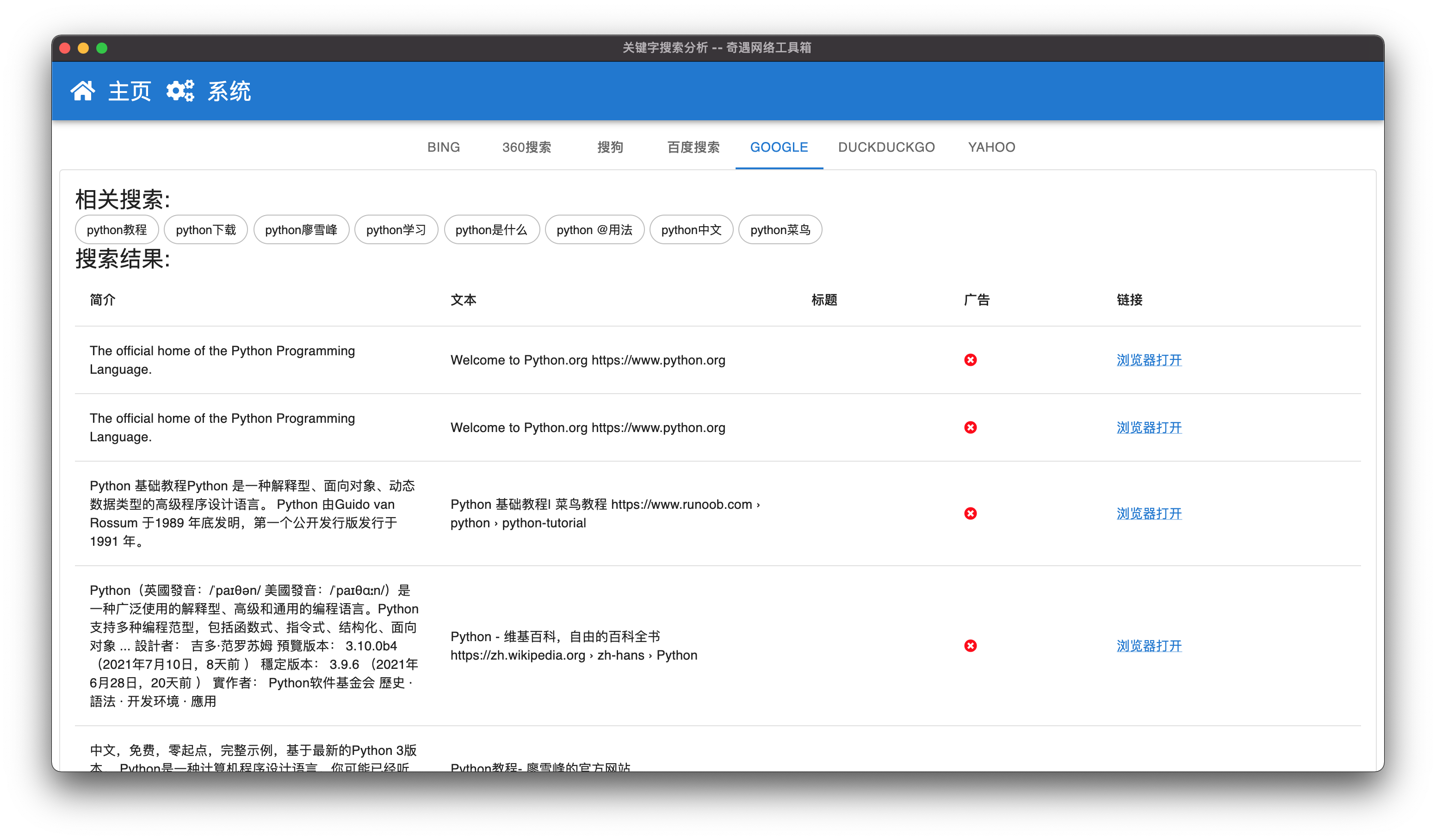Click the python教程 related search chip
The image size is (1436, 840).
pos(116,230)
